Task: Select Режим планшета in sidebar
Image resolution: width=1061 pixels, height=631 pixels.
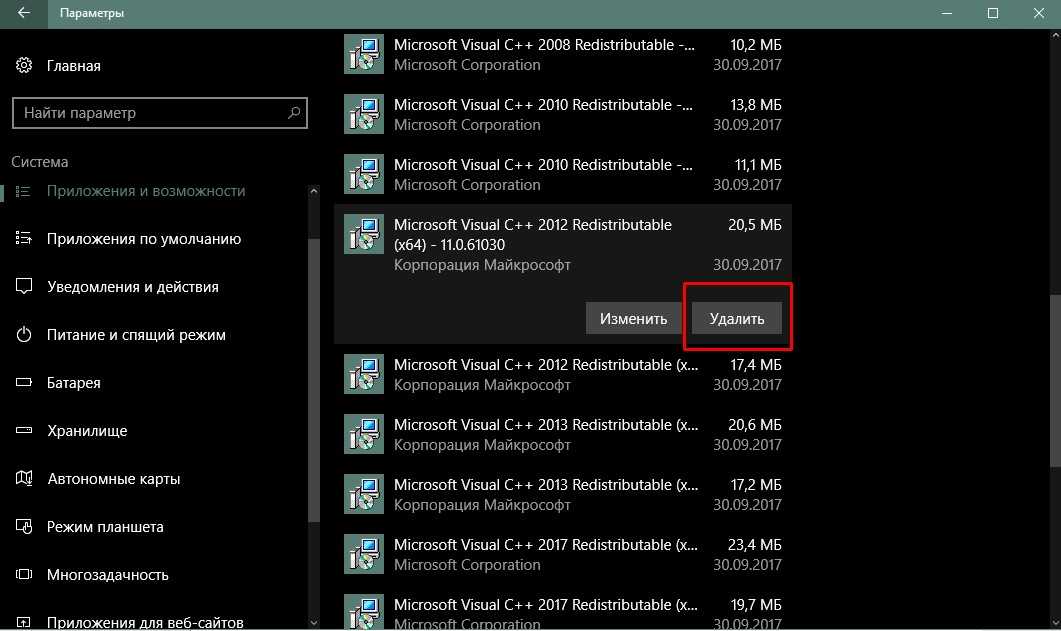Action: coord(105,527)
